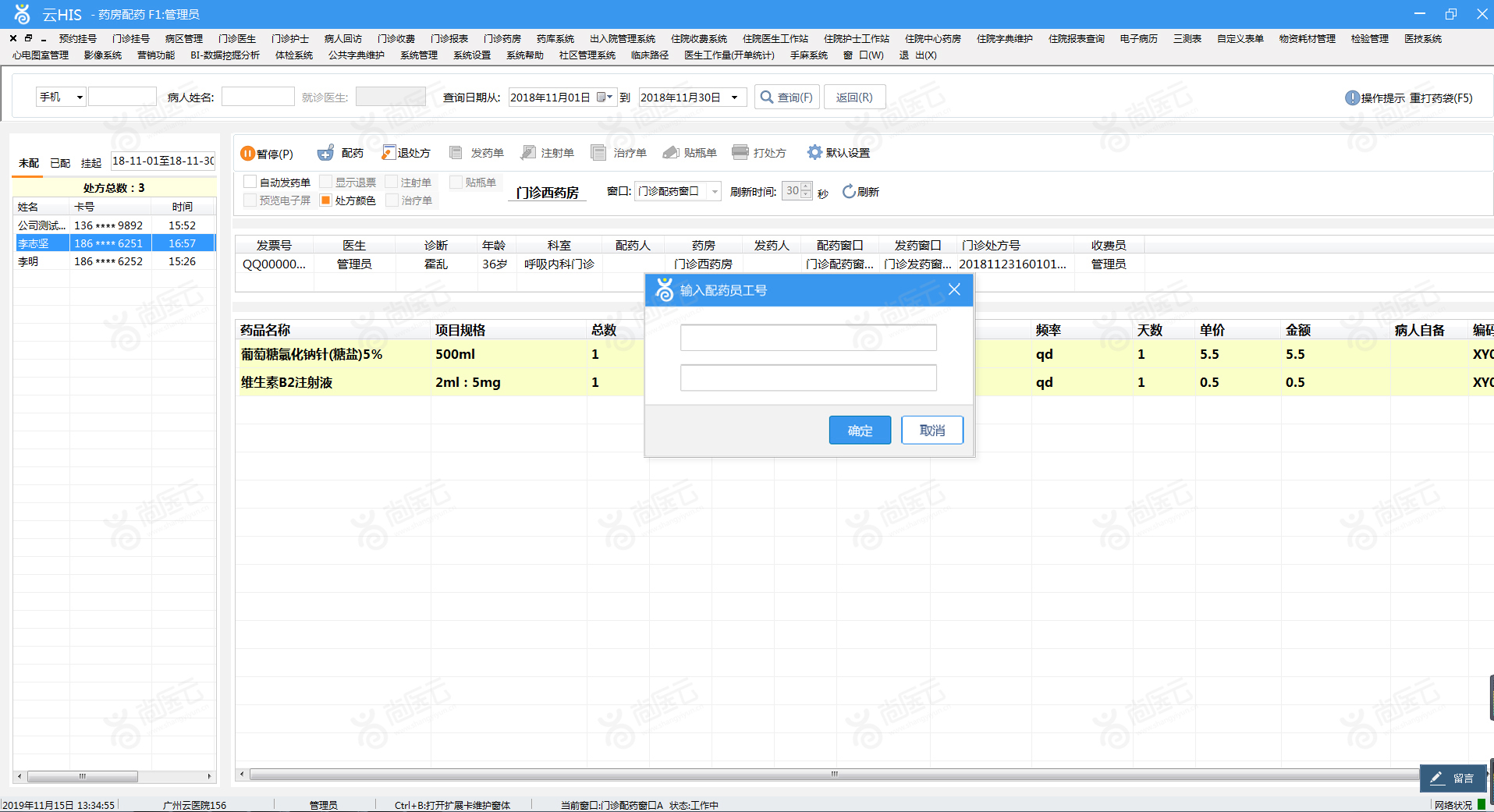Open 住院中心药房 menu
This screenshot has width=1494, height=812.
click(x=932, y=38)
